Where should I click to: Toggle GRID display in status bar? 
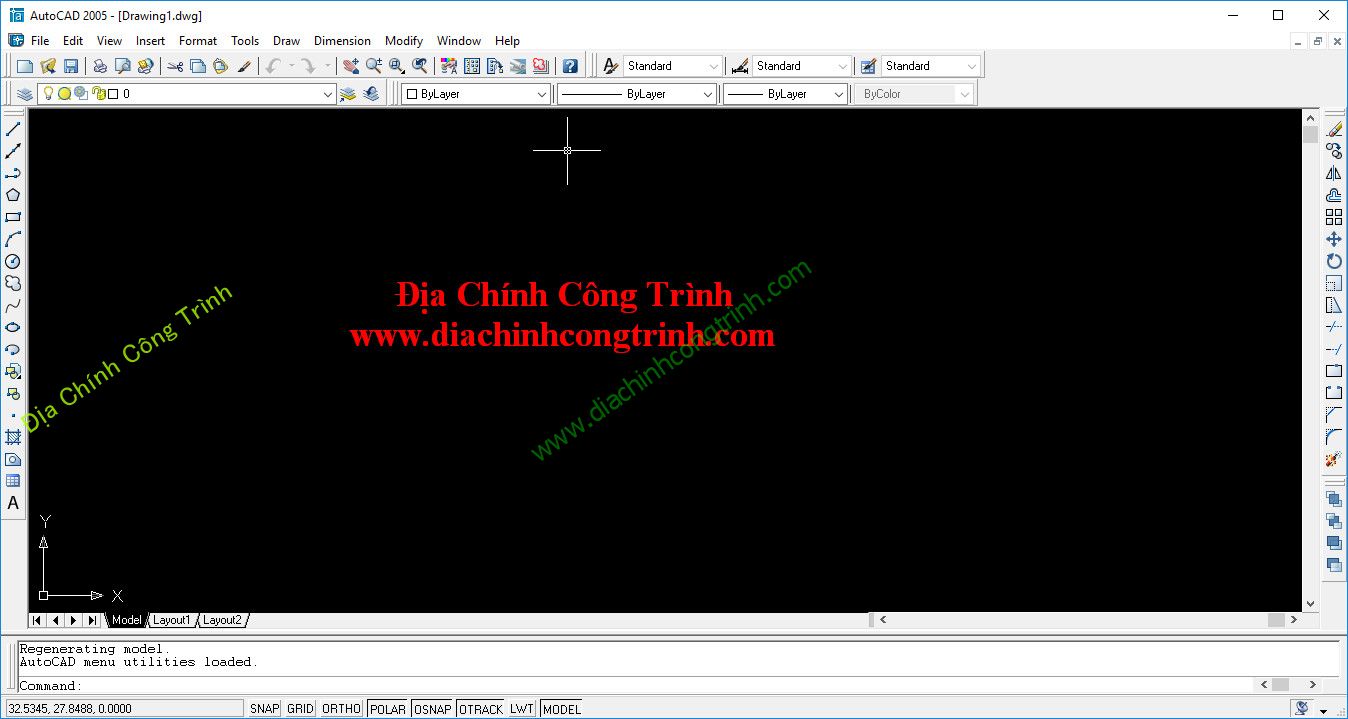pos(300,709)
